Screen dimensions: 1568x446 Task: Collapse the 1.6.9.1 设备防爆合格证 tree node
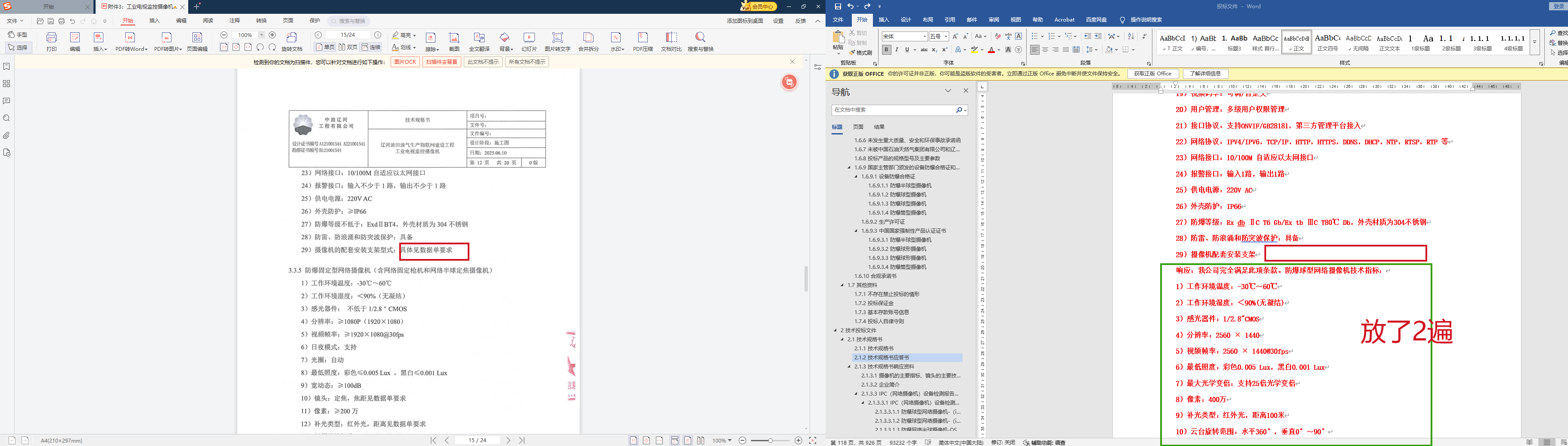(x=856, y=177)
